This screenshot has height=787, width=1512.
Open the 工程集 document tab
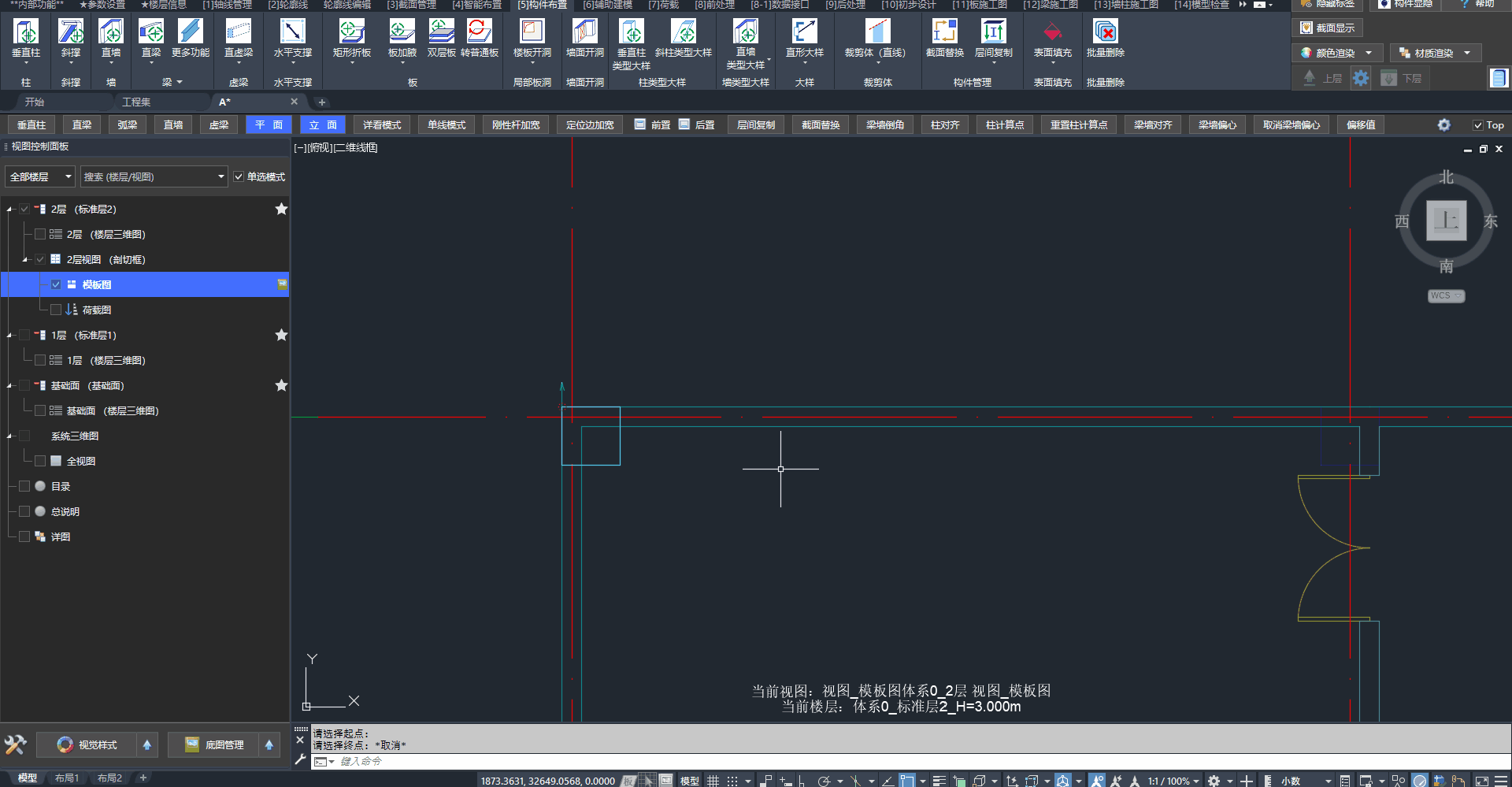click(136, 102)
